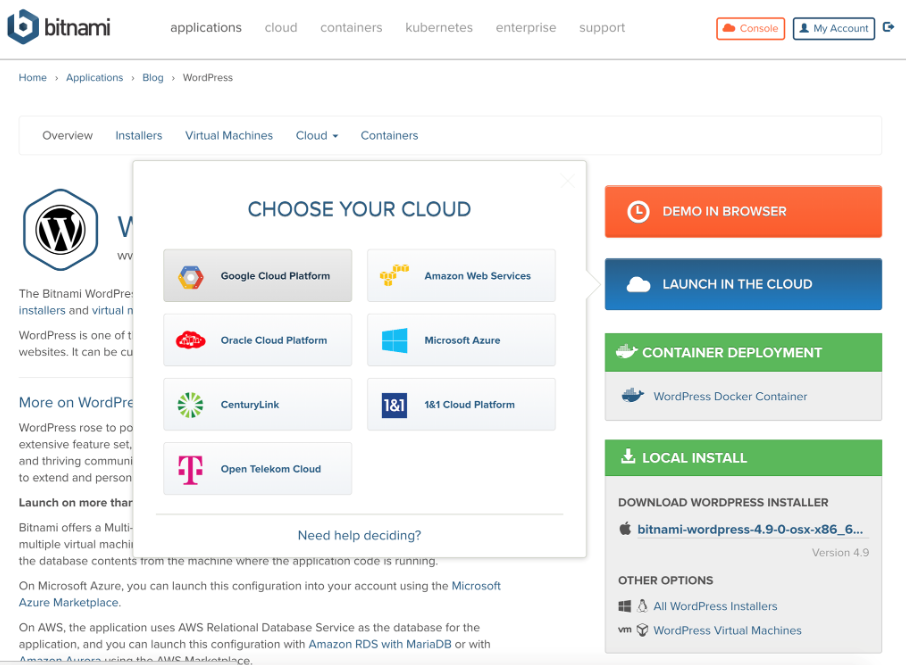
Task: Choose Amazon Web Services as your cloud
Action: point(460,275)
